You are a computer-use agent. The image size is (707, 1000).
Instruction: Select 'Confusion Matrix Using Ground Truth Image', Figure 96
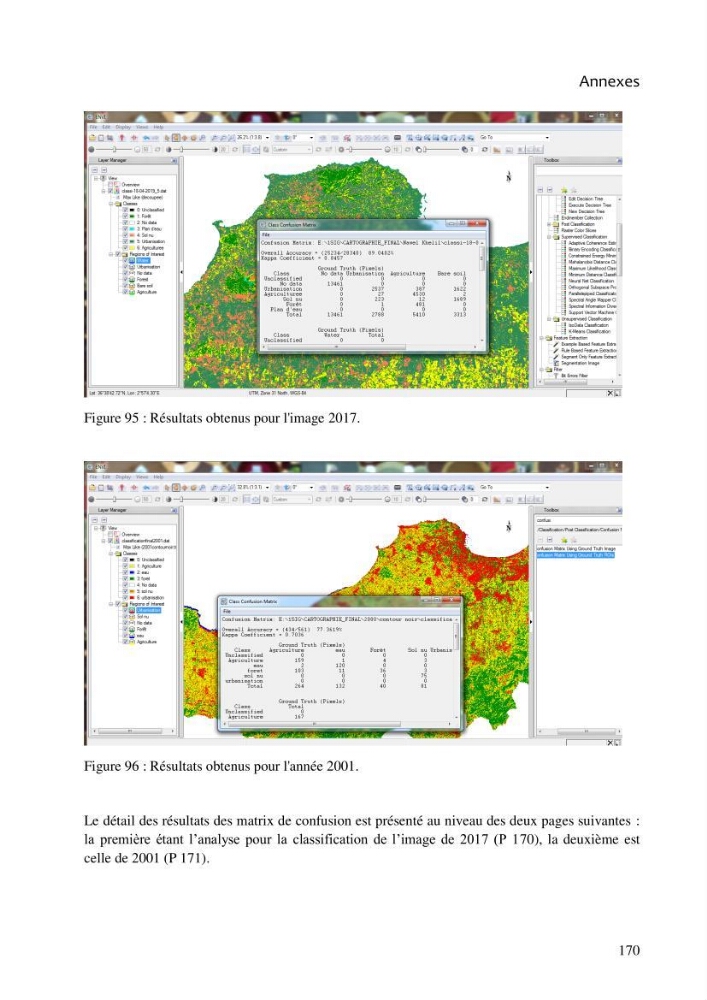pos(576,548)
